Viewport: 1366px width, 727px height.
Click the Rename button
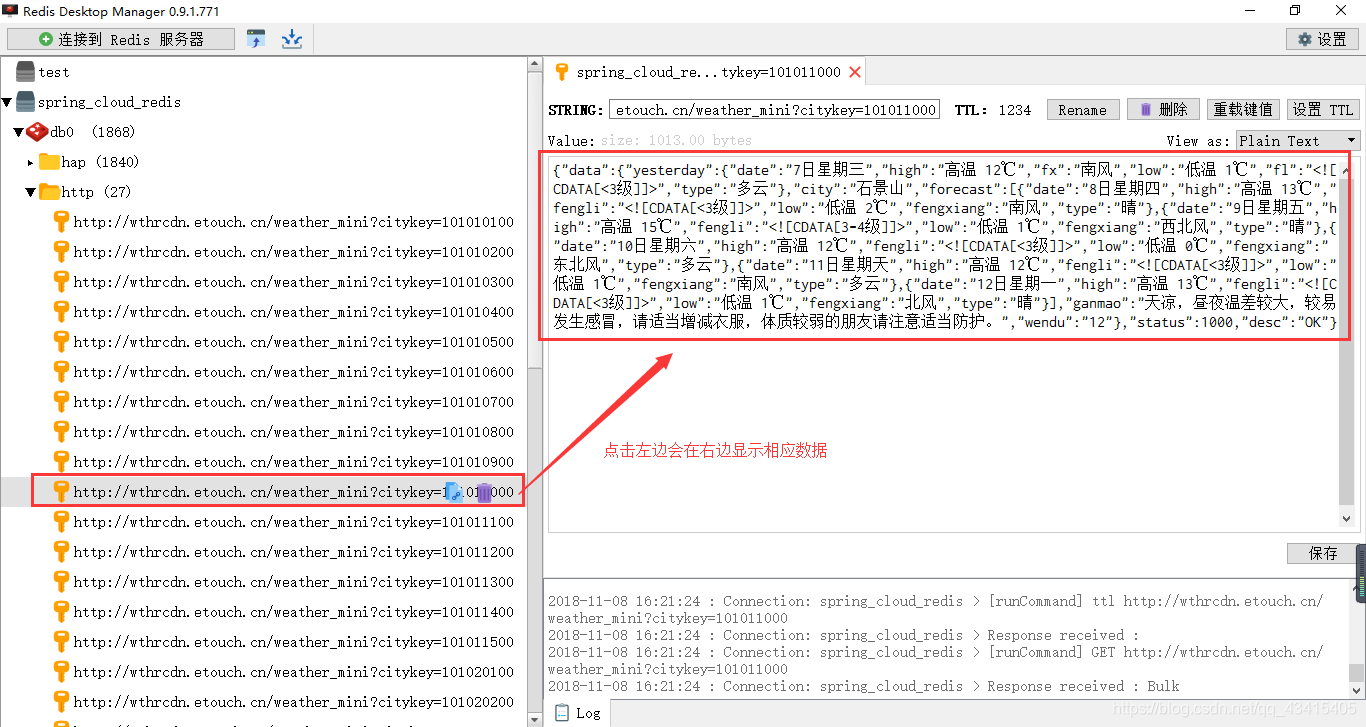pos(1083,110)
